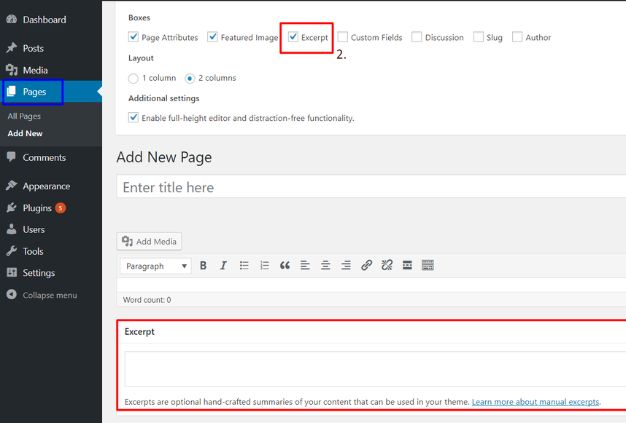Select the 1 column layout
Viewport: 626px width, 423px height.
pyautogui.click(x=133, y=78)
